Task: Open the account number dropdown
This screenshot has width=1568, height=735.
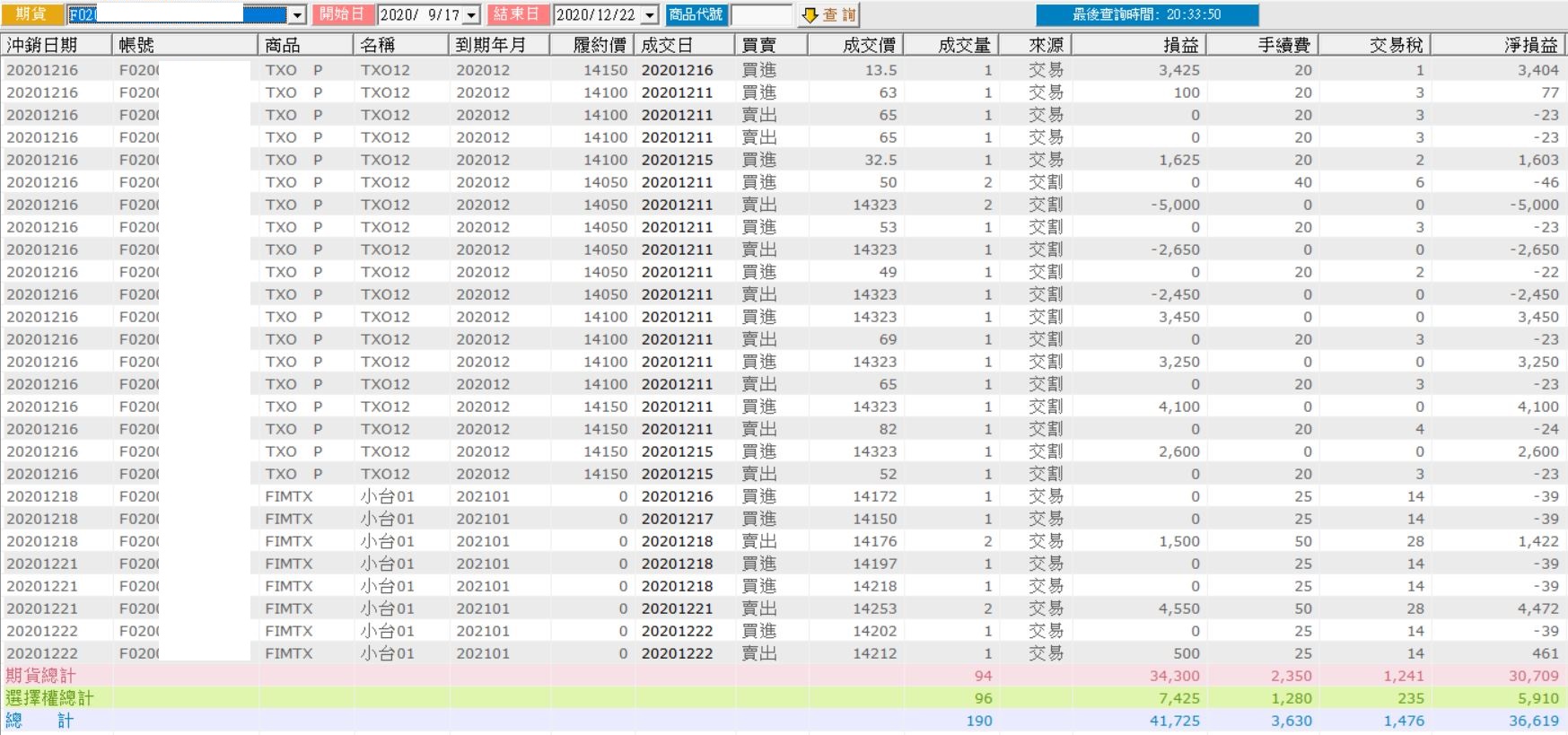Action: tap(297, 15)
